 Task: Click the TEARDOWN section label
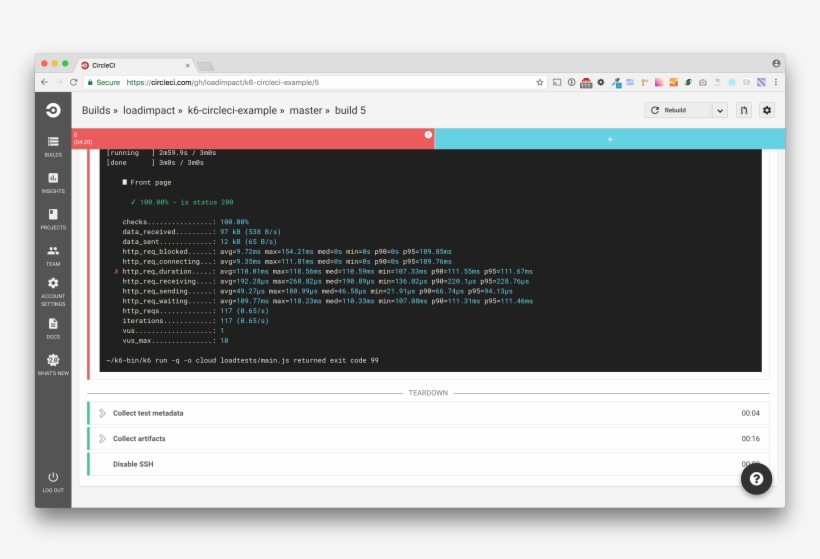(428, 393)
